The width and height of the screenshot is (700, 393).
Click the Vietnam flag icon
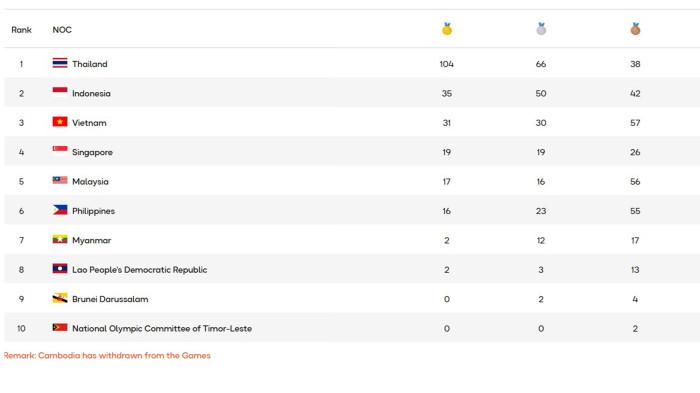(60, 121)
